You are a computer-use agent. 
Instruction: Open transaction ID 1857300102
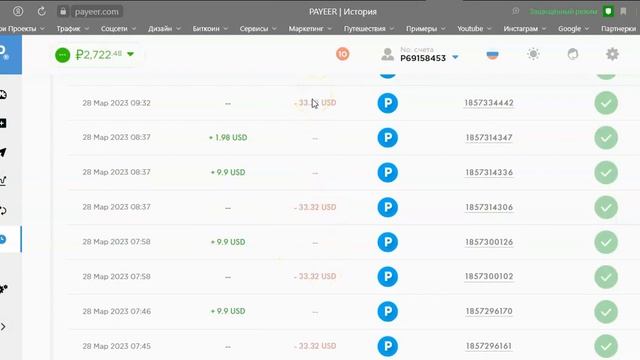[x=489, y=276]
